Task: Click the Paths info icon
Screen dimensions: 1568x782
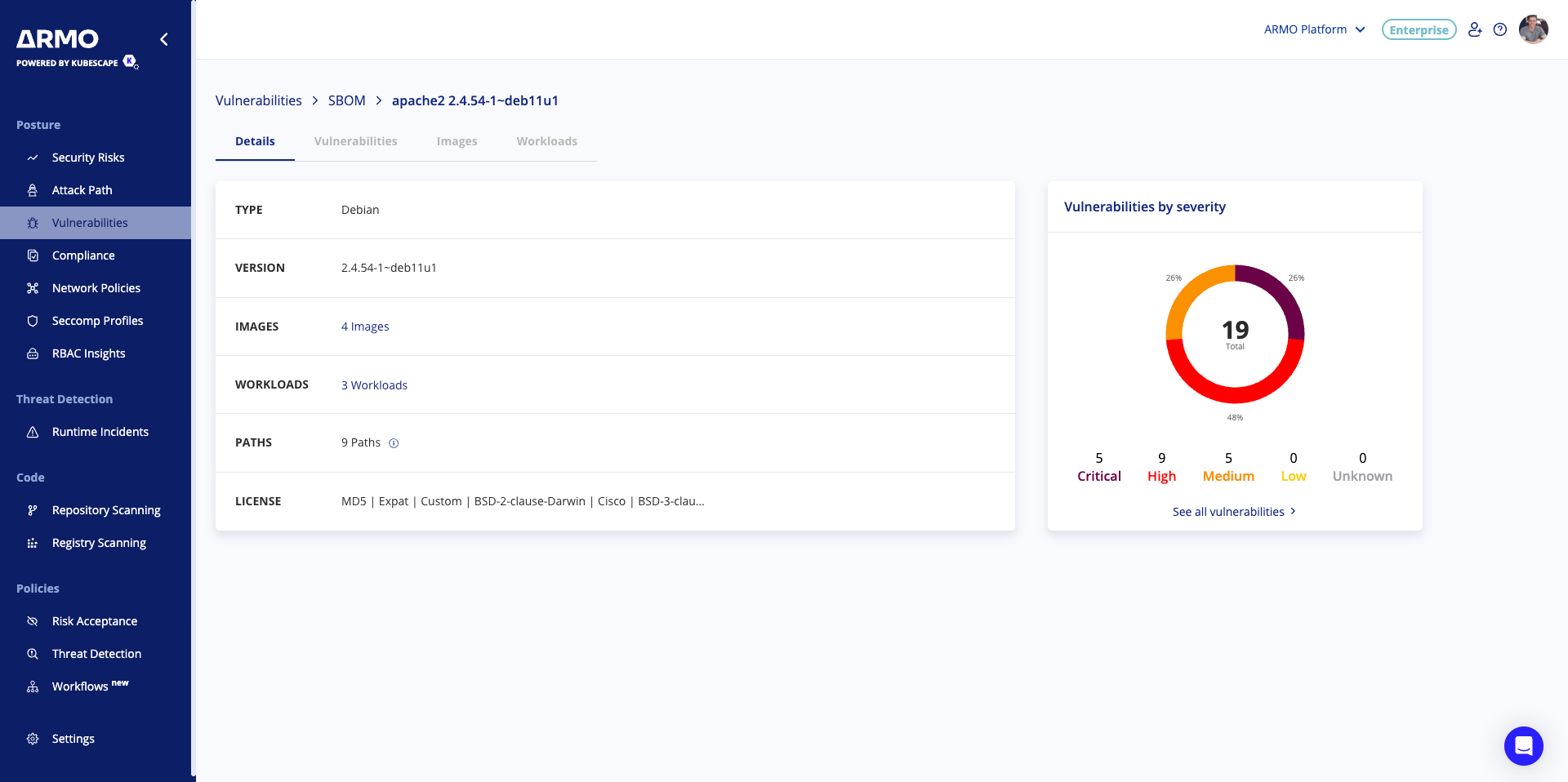Action: point(394,443)
